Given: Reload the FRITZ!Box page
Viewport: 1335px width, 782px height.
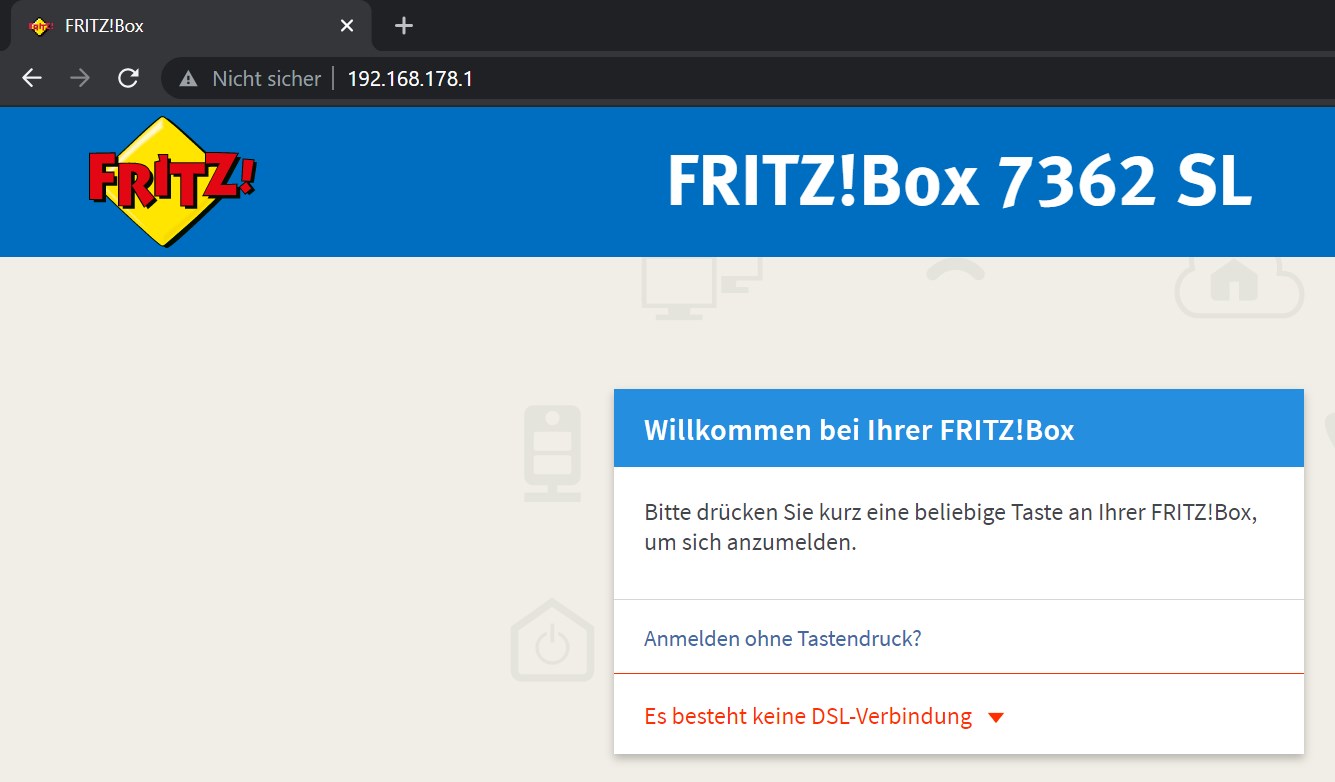Looking at the screenshot, I should click(128, 78).
